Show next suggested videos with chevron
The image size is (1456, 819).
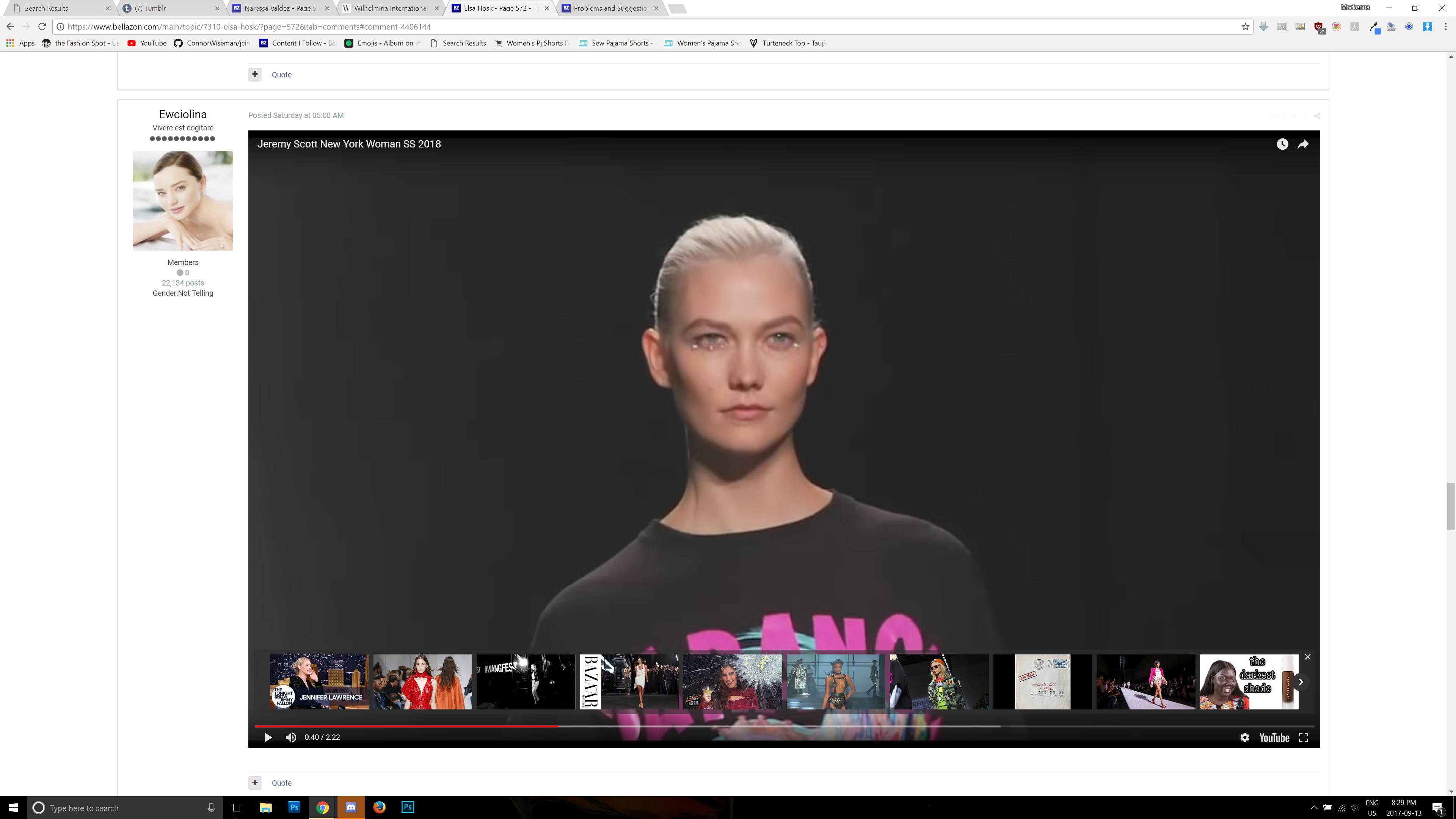pos(1301,682)
